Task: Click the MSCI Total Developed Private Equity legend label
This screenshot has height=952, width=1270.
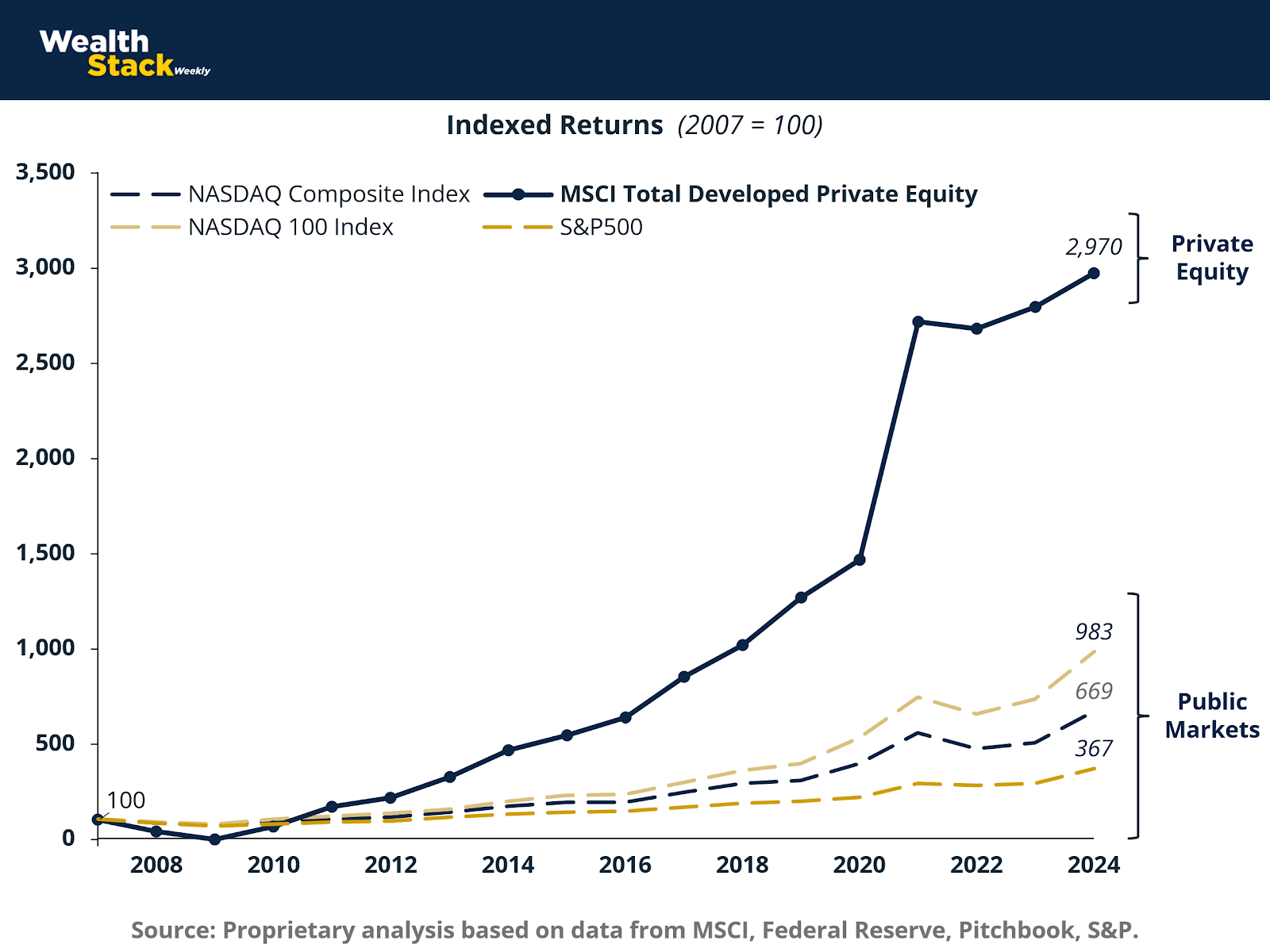Action: [x=769, y=194]
